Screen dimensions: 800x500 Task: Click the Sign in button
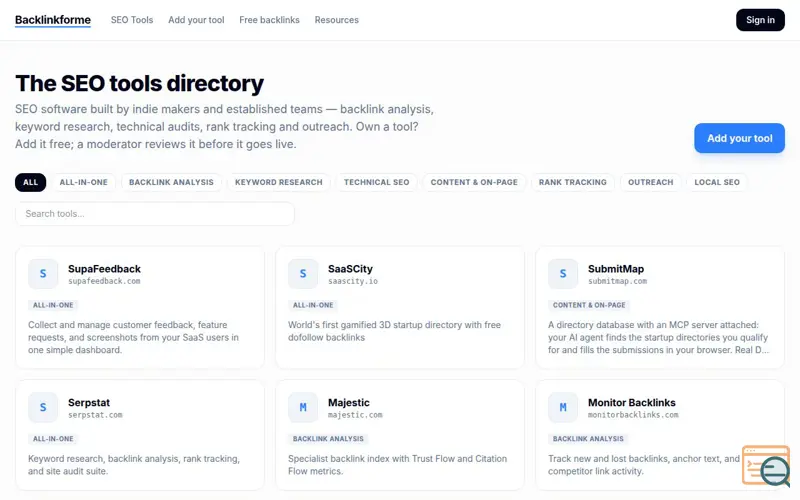pos(760,20)
